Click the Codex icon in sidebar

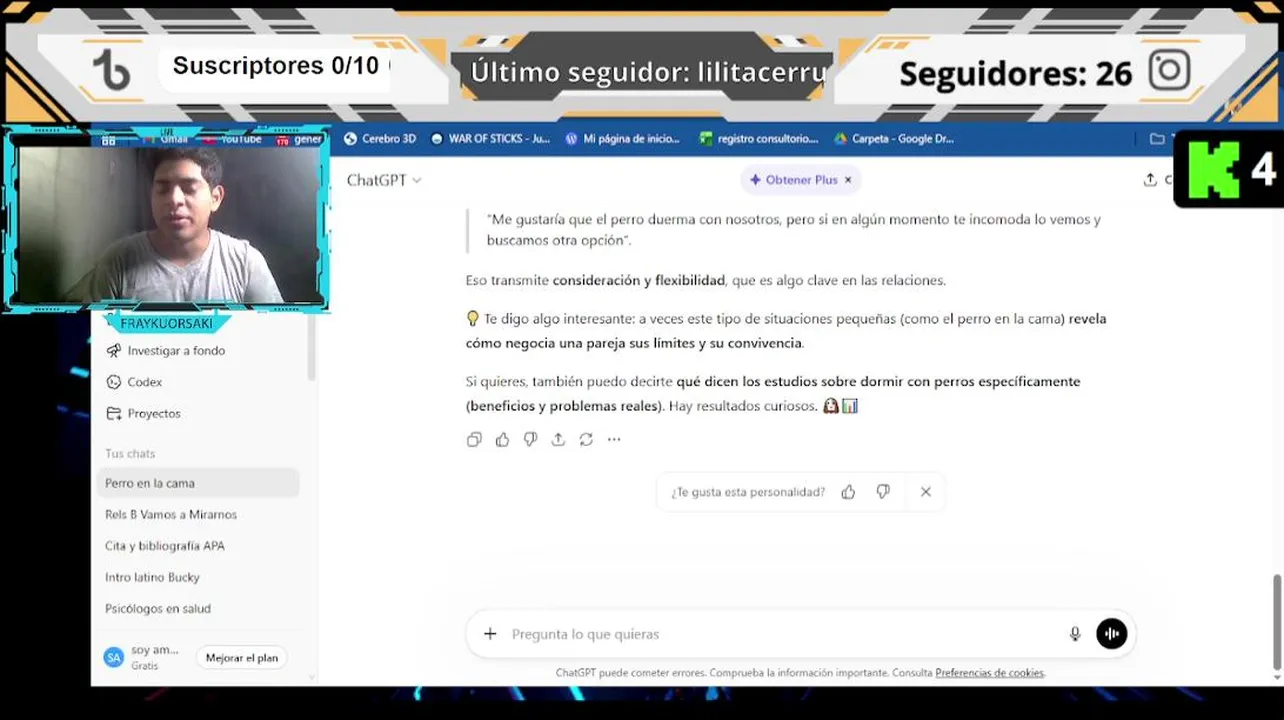[x=113, y=382]
